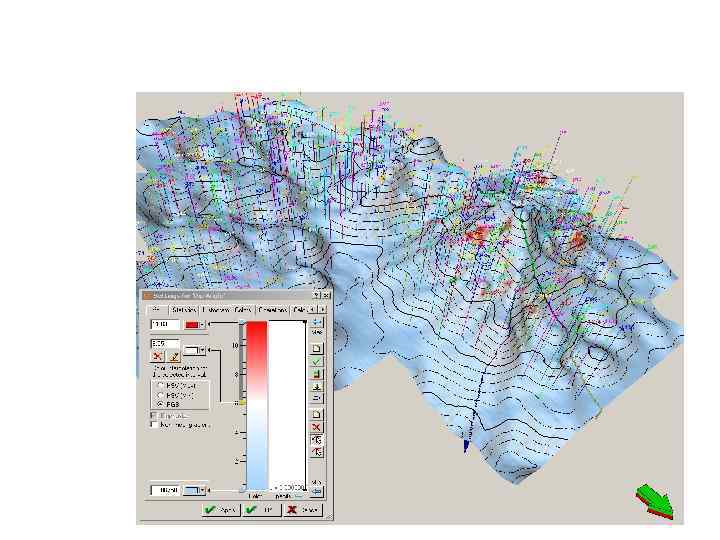Click the red X delete button under the middle value
Screen dimensions: 720x540
point(158,356)
